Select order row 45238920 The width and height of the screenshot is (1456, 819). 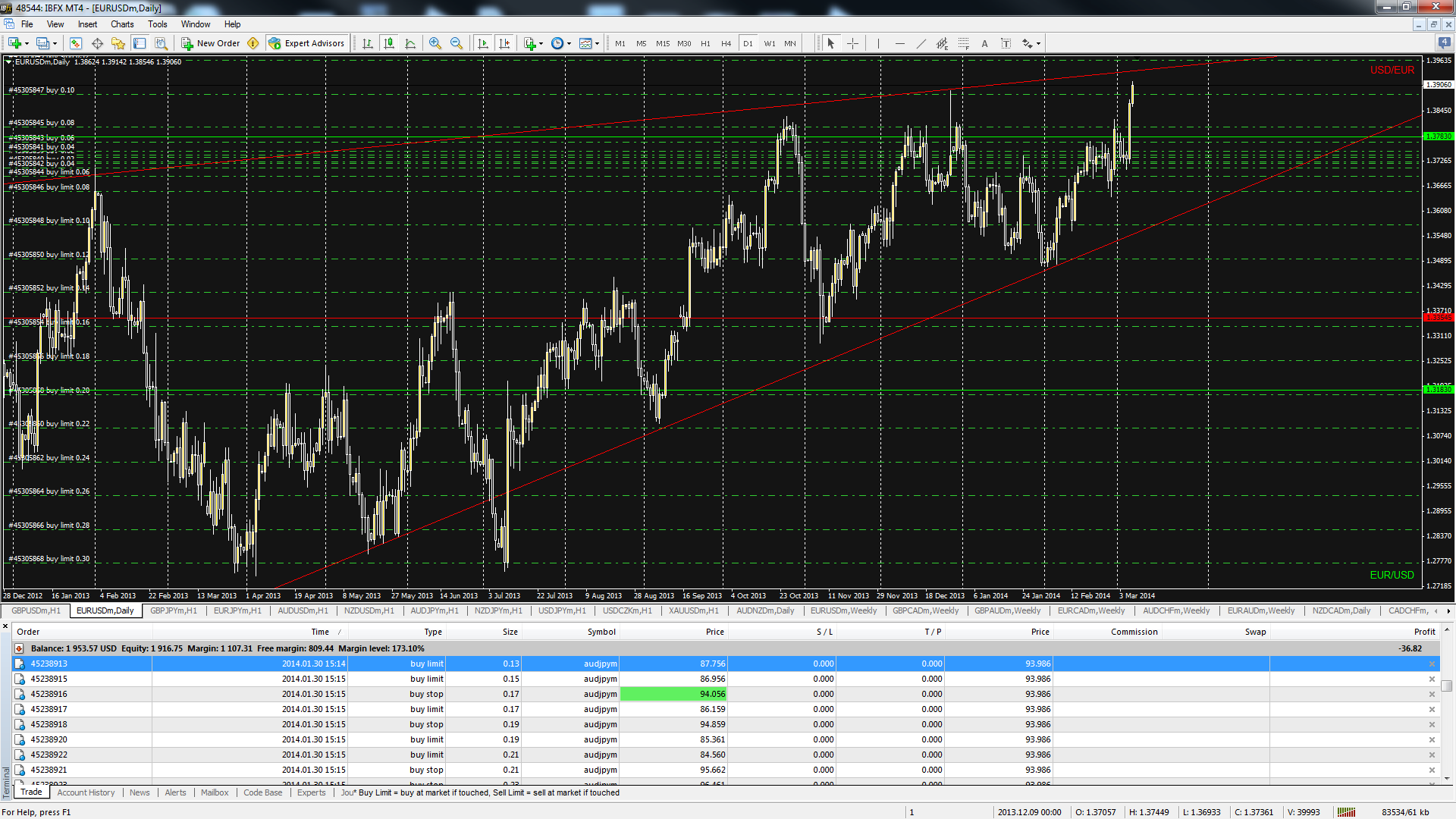pos(726,739)
